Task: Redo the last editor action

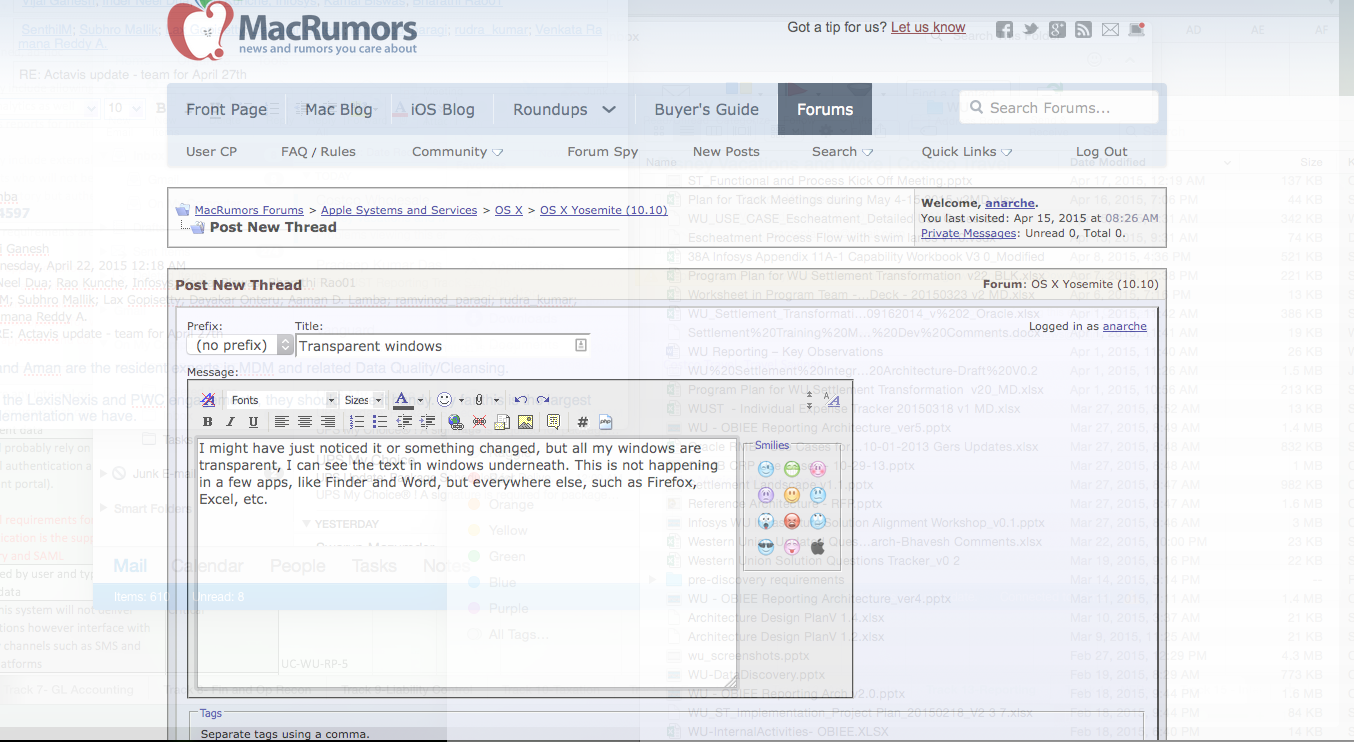Action: (543, 400)
